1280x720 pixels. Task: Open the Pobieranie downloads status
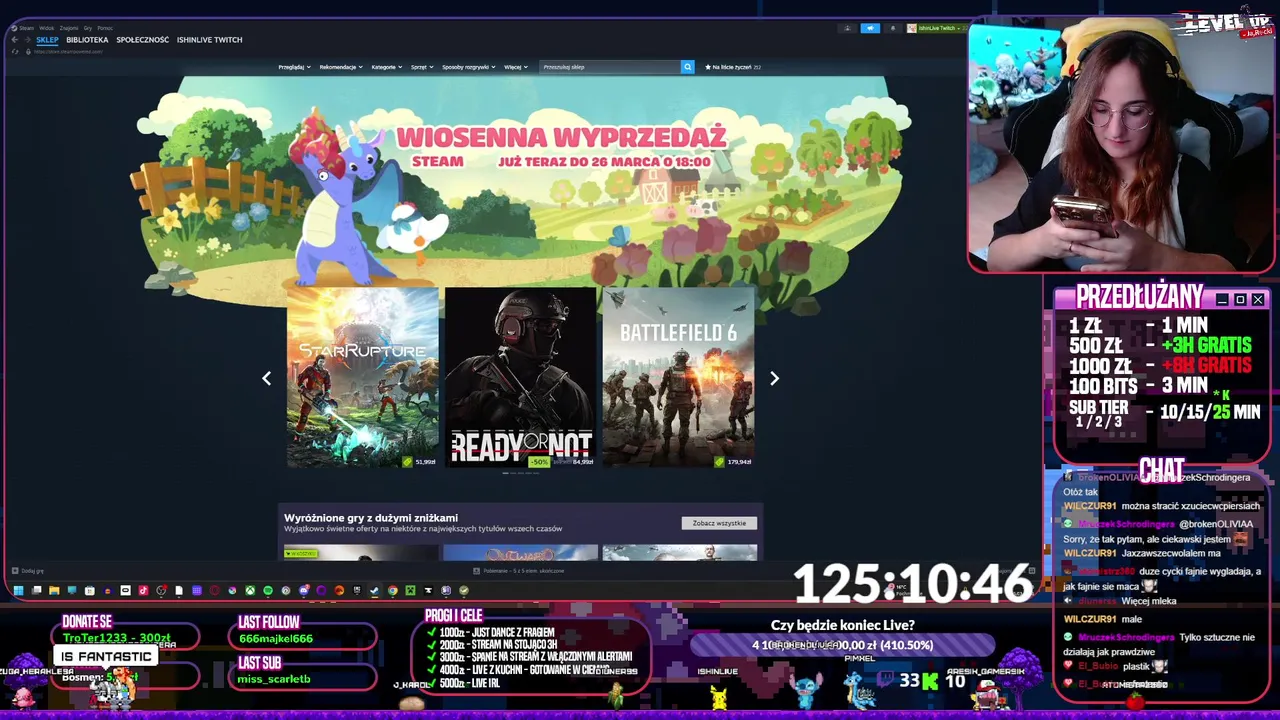(519, 571)
